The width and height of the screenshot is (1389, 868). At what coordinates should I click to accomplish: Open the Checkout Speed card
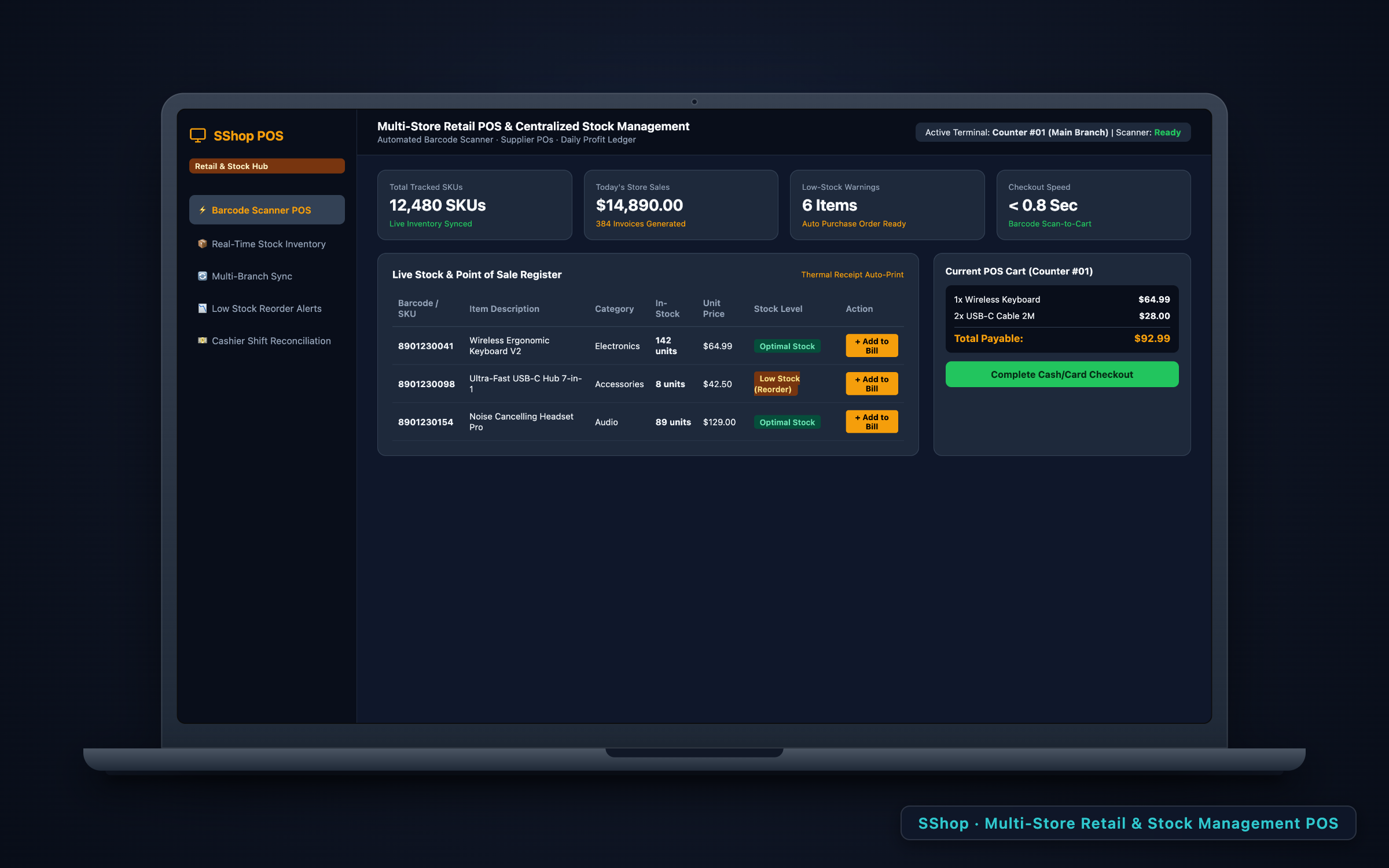(1093, 205)
